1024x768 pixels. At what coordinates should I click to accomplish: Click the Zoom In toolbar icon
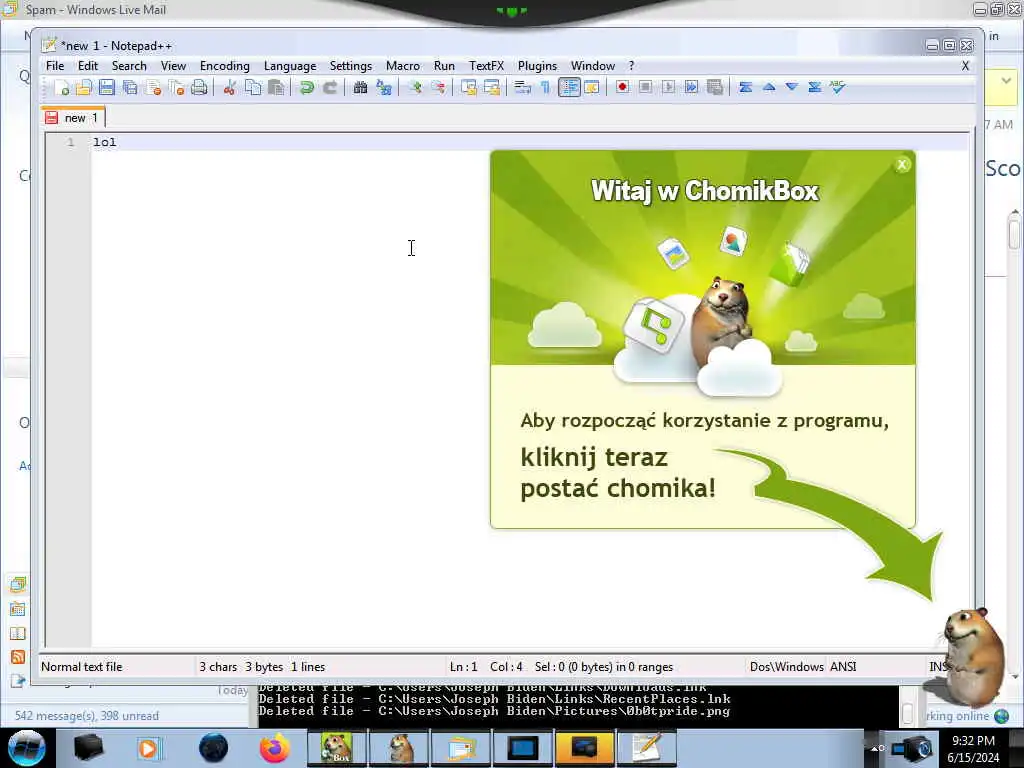414,87
